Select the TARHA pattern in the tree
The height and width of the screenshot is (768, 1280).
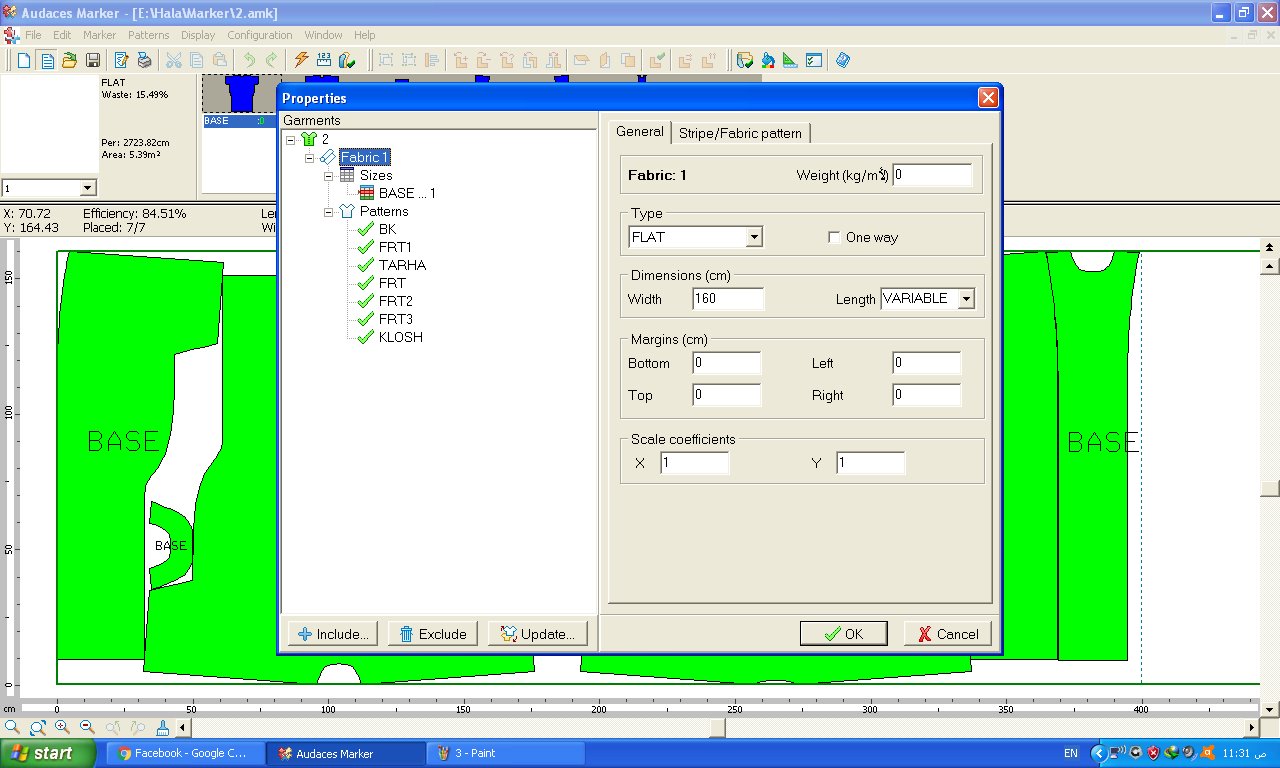point(402,265)
